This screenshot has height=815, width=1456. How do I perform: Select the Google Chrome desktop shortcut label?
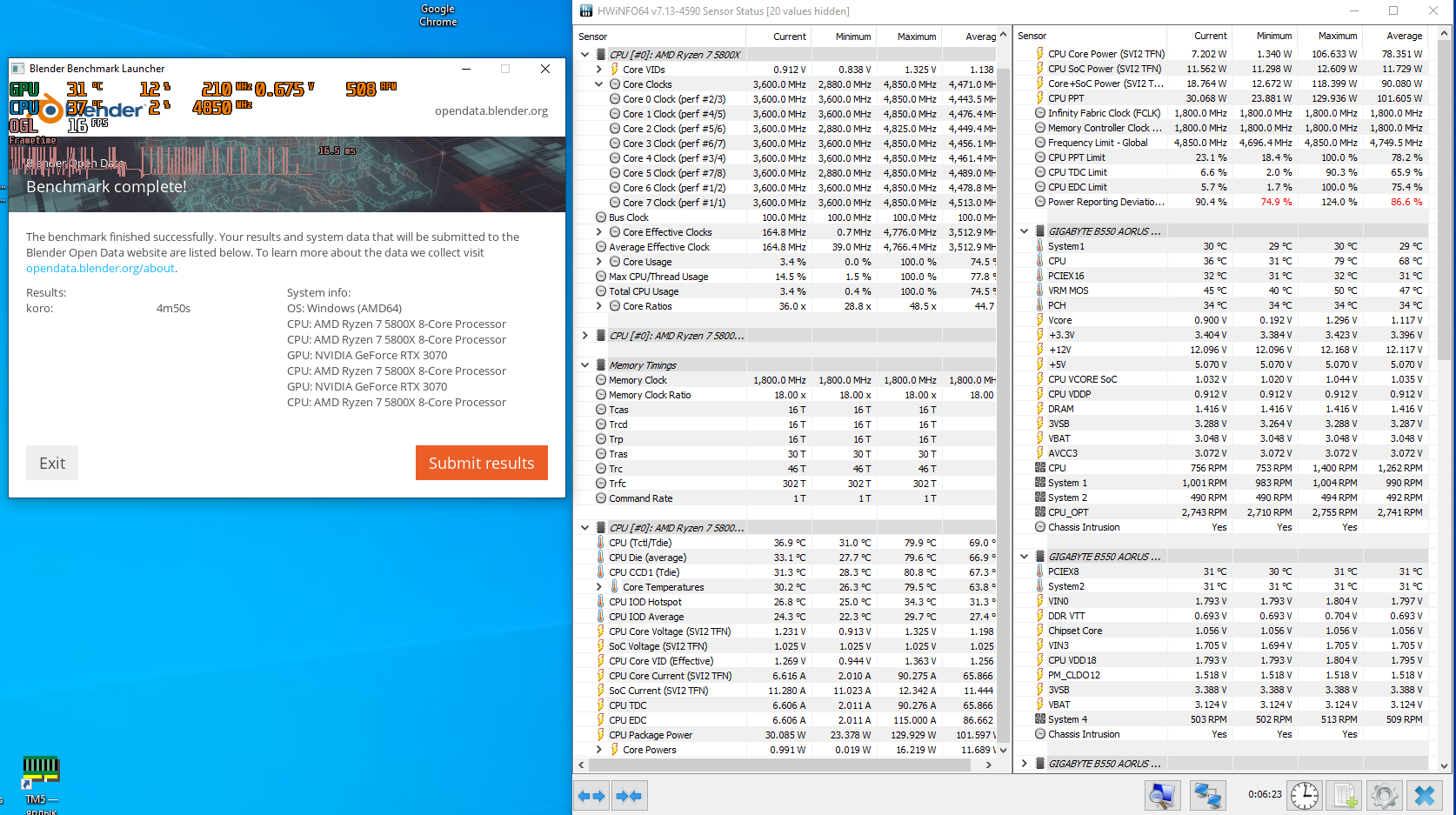click(x=438, y=16)
